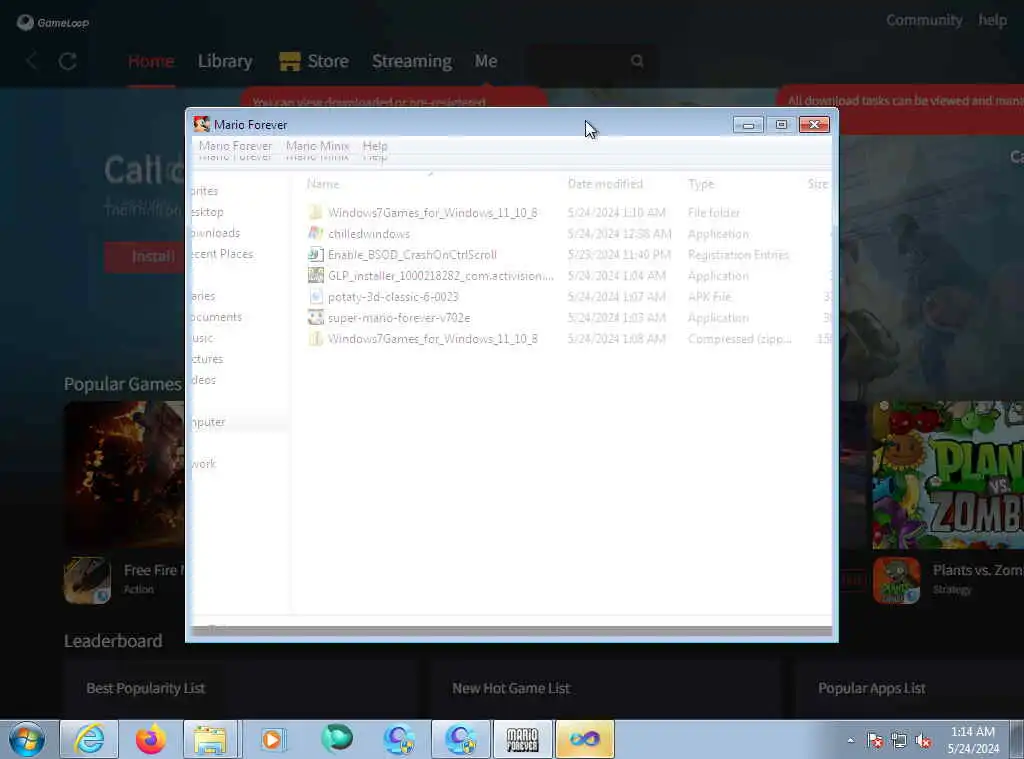Select the Windows7Games_for_Windows_11_10_8 file folder row

tap(432, 212)
